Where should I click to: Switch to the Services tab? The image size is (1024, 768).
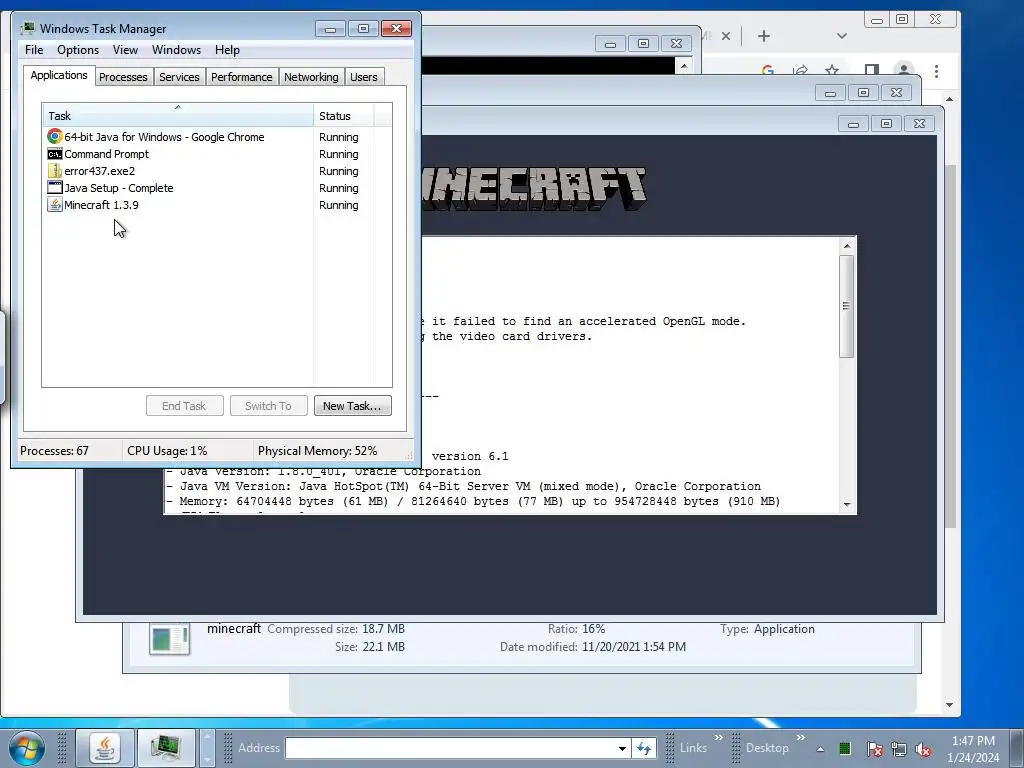point(179,77)
